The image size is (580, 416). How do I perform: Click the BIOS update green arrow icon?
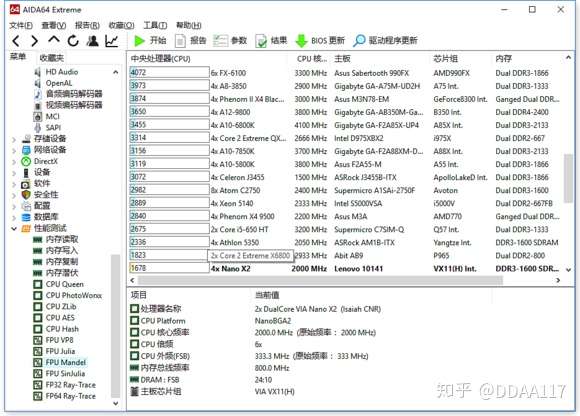tap(301, 41)
